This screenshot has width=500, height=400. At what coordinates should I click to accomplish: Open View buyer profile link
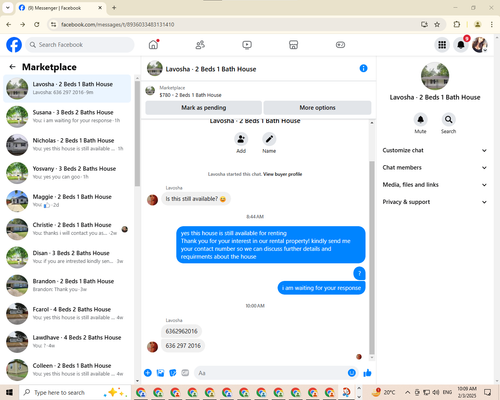point(282,174)
